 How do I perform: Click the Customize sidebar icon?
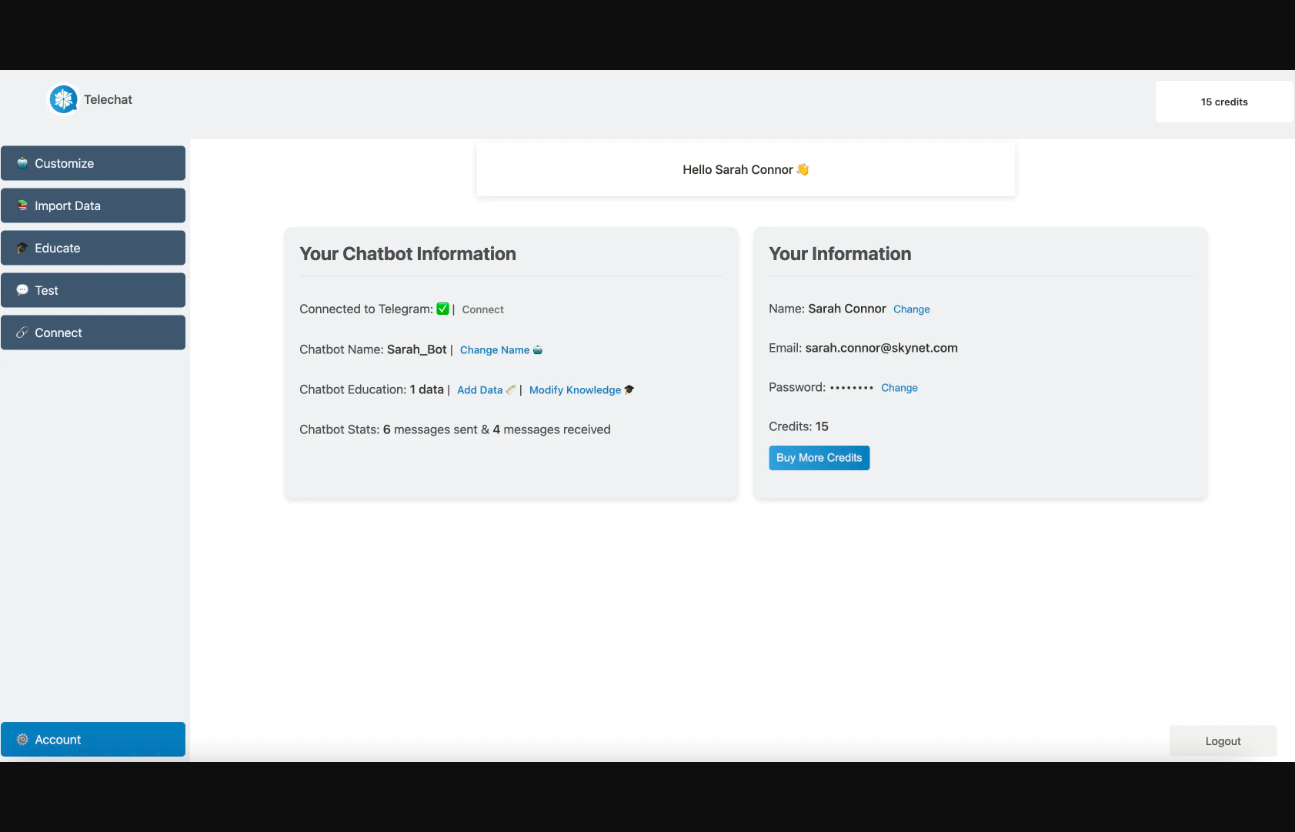click(22, 163)
